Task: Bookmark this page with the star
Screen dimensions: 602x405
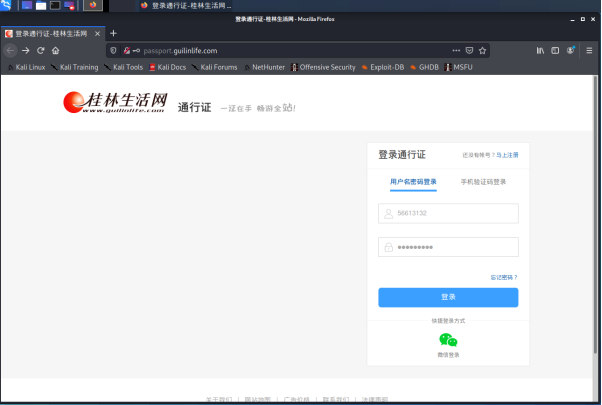Action: [x=483, y=50]
